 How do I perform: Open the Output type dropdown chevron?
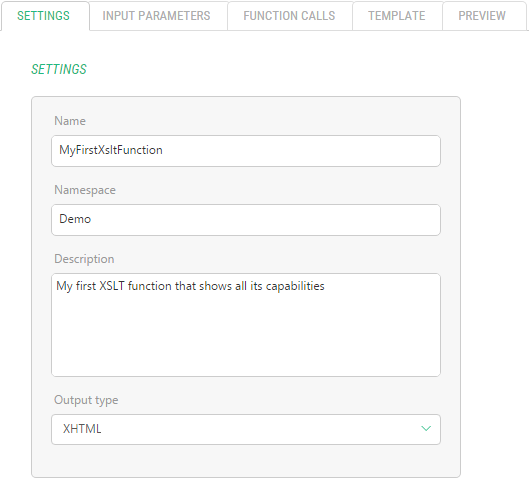[x=426, y=428]
